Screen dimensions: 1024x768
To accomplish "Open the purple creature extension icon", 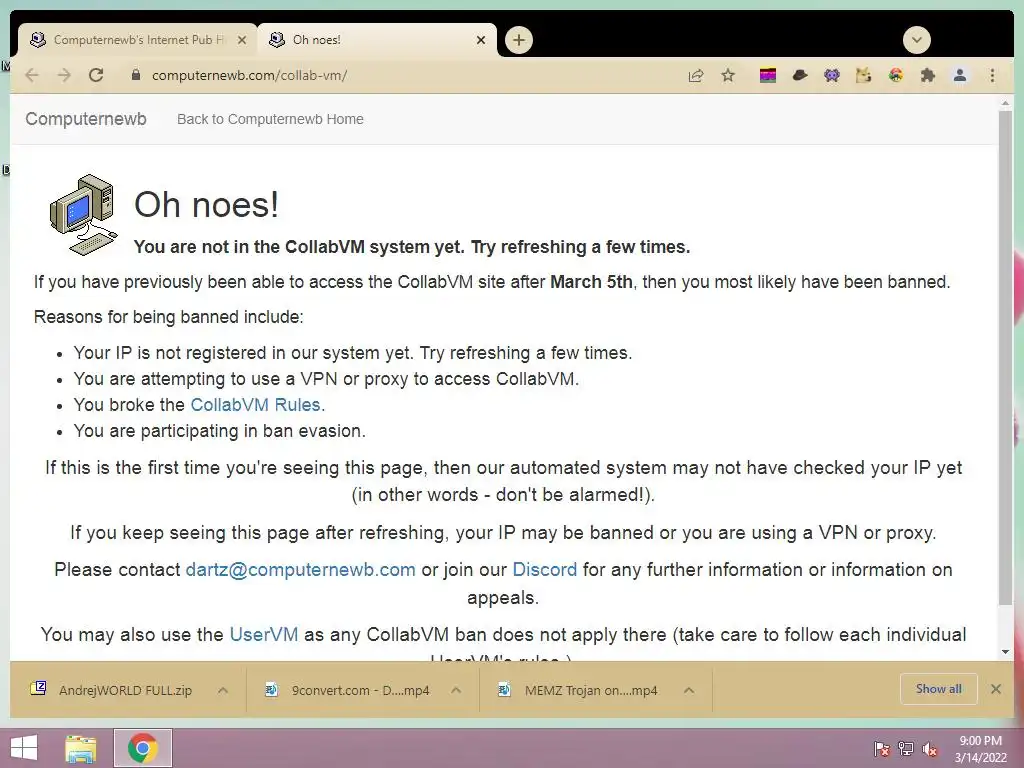I will click(831, 76).
